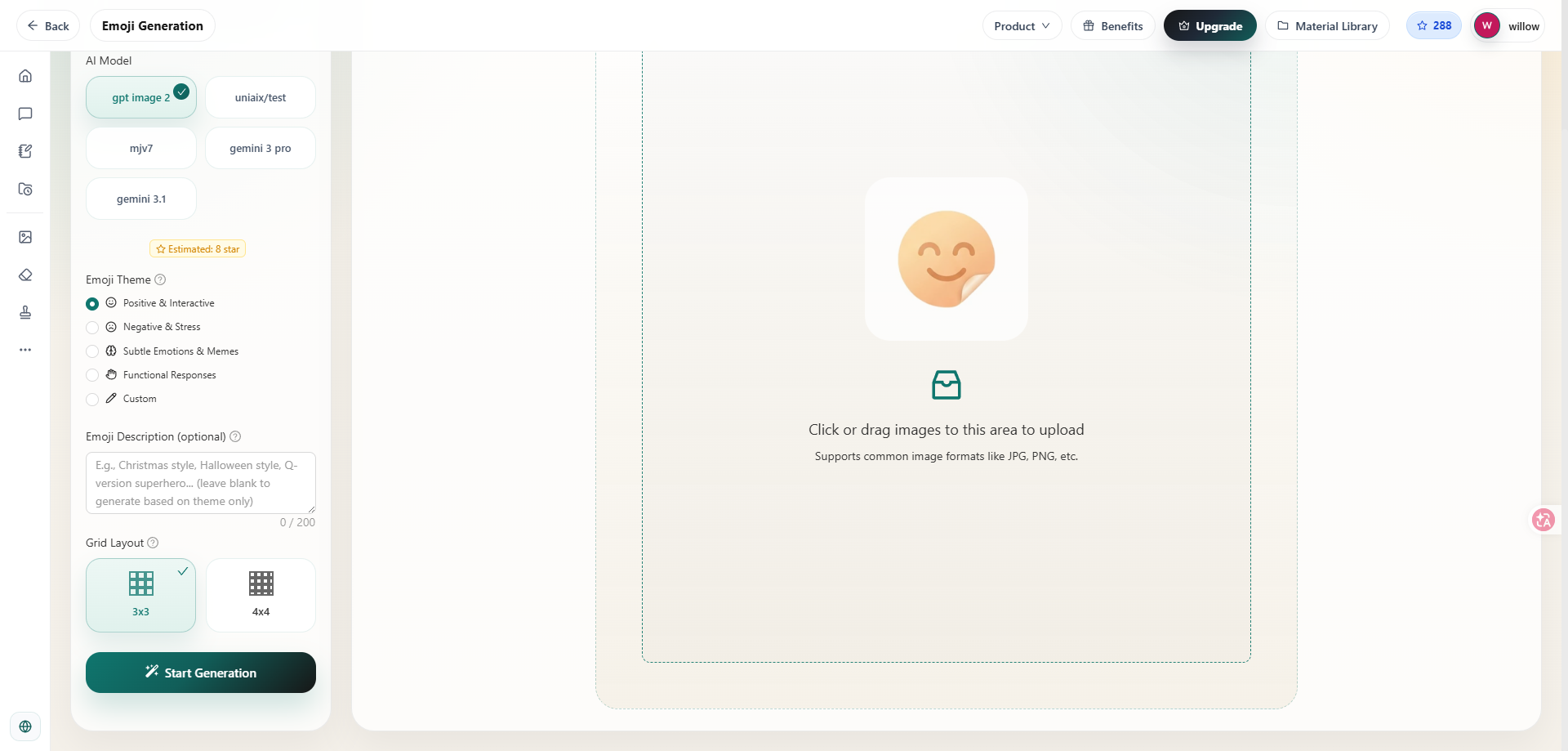The image size is (1568, 751).
Task: Click the pink translate floating icon
Action: click(x=1543, y=520)
